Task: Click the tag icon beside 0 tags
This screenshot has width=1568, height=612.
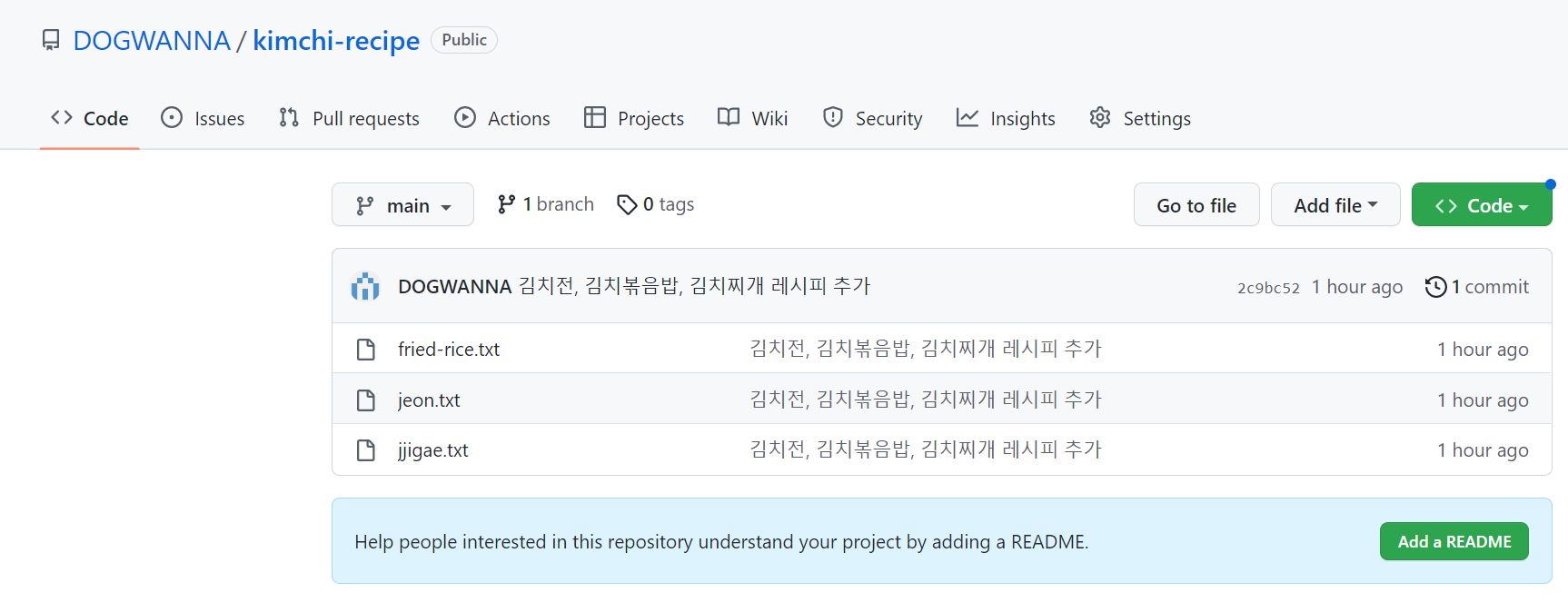Action: pyautogui.click(x=627, y=204)
